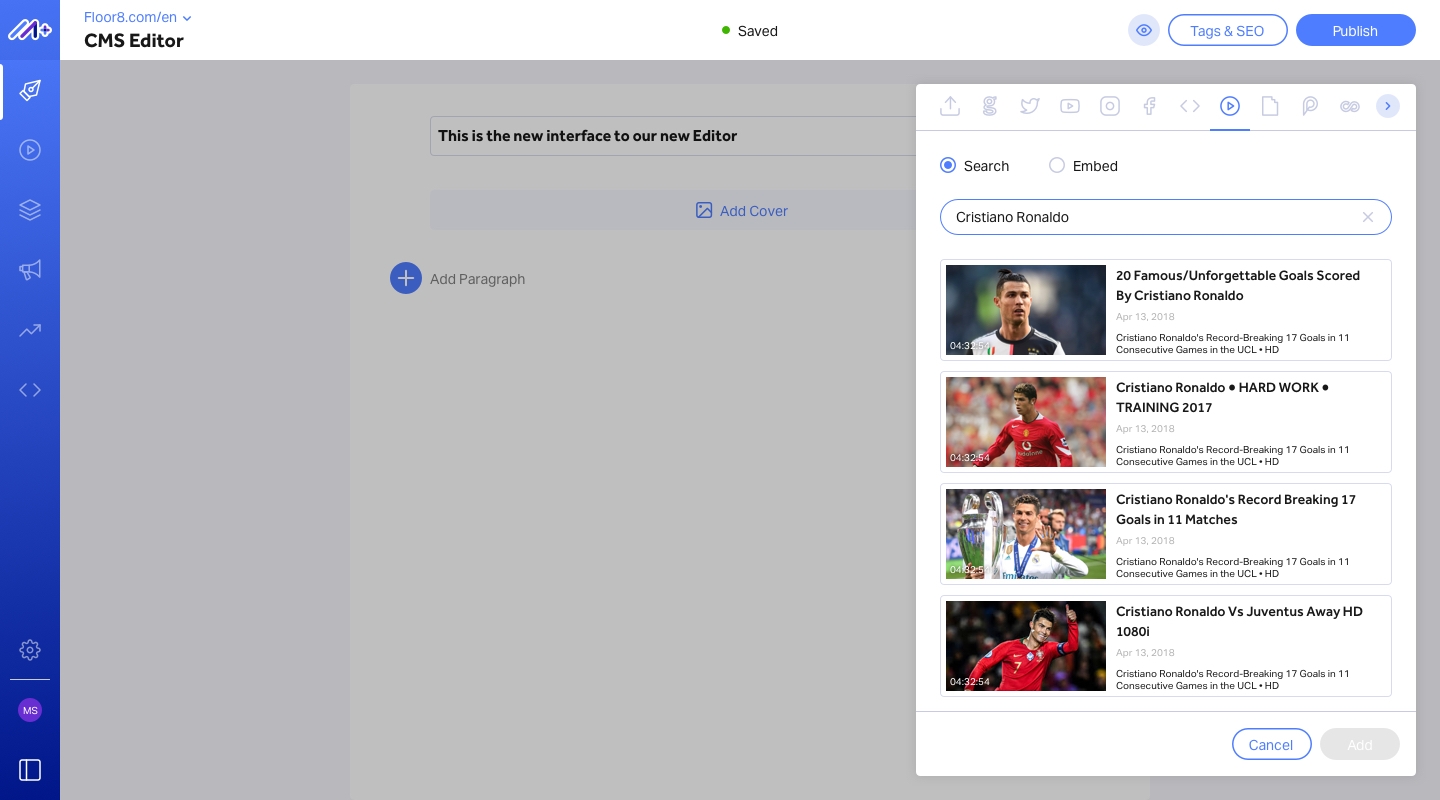This screenshot has height=800, width=1440.
Task: Open the video play section in sidebar
Action: [30, 150]
